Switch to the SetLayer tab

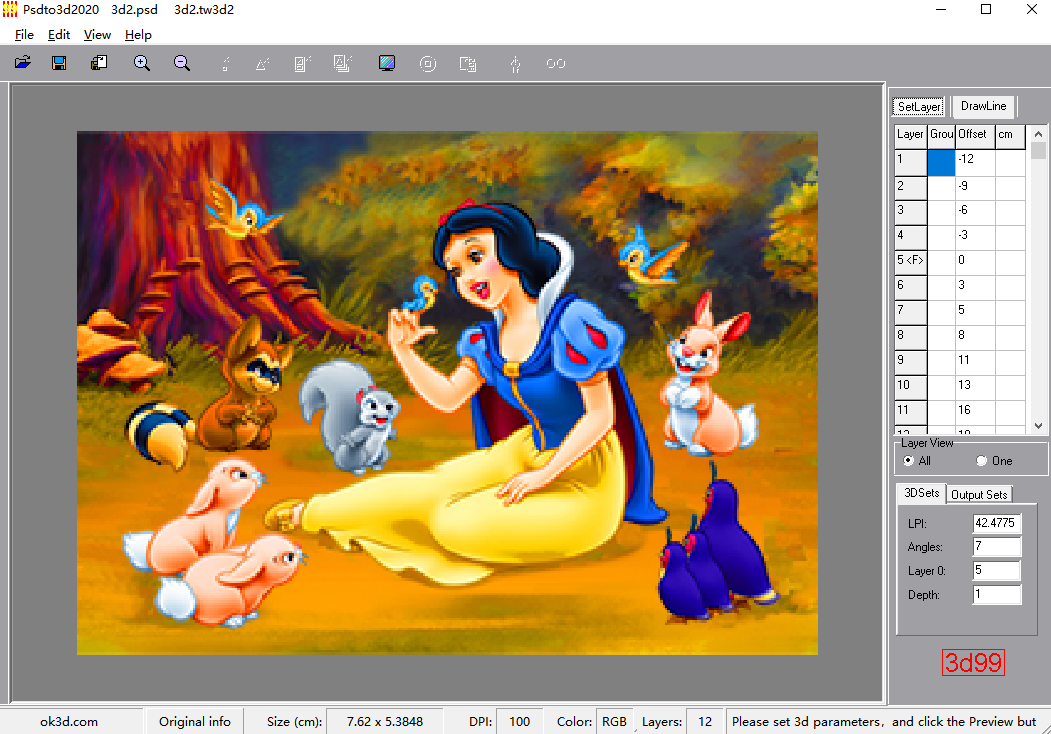click(918, 107)
